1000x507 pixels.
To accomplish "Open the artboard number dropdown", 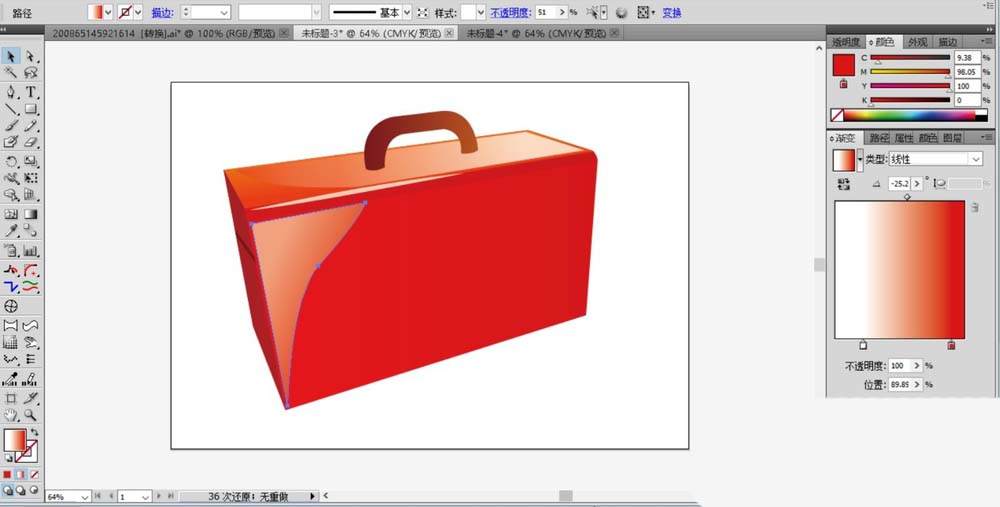I will pyautogui.click(x=145, y=497).
